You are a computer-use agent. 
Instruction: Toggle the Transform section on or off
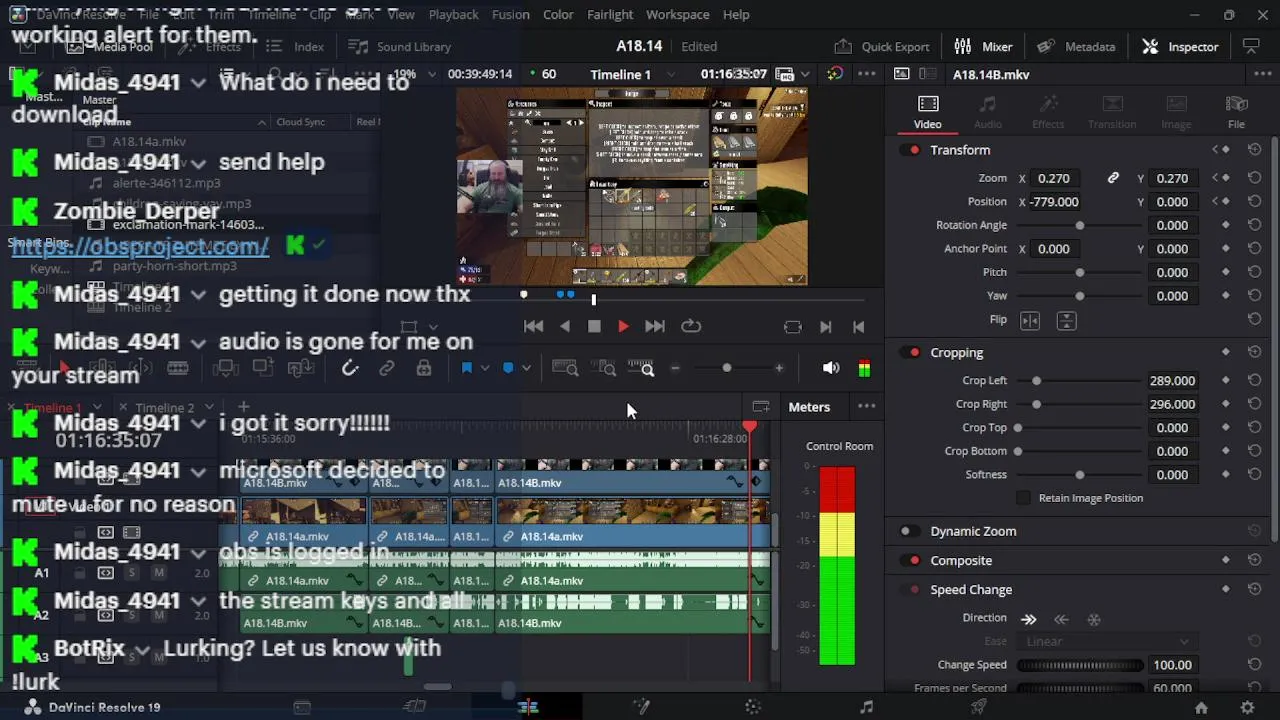912,150
